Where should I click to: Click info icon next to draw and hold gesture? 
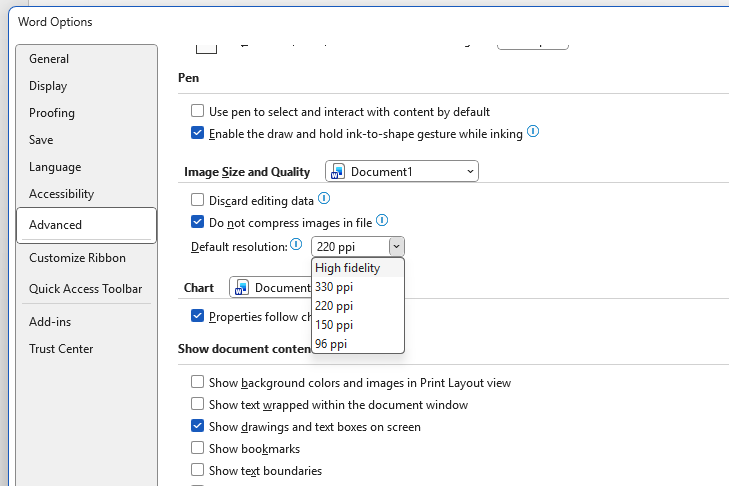pos(533,132)
